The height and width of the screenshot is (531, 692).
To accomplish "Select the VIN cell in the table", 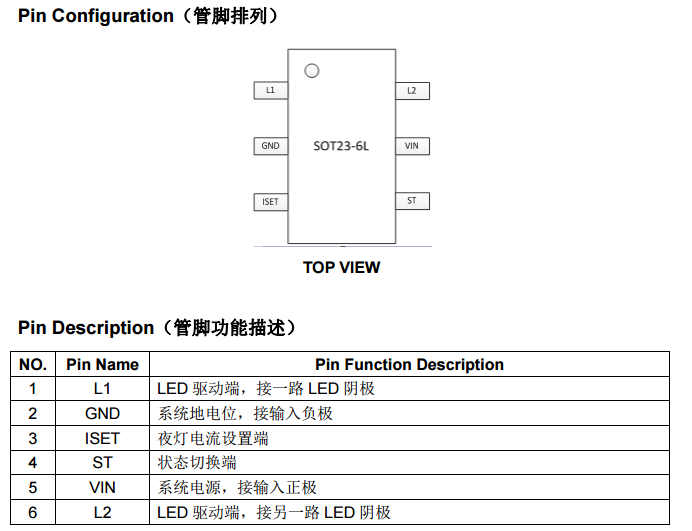I will pyautogui.click(x=102, y=488).
